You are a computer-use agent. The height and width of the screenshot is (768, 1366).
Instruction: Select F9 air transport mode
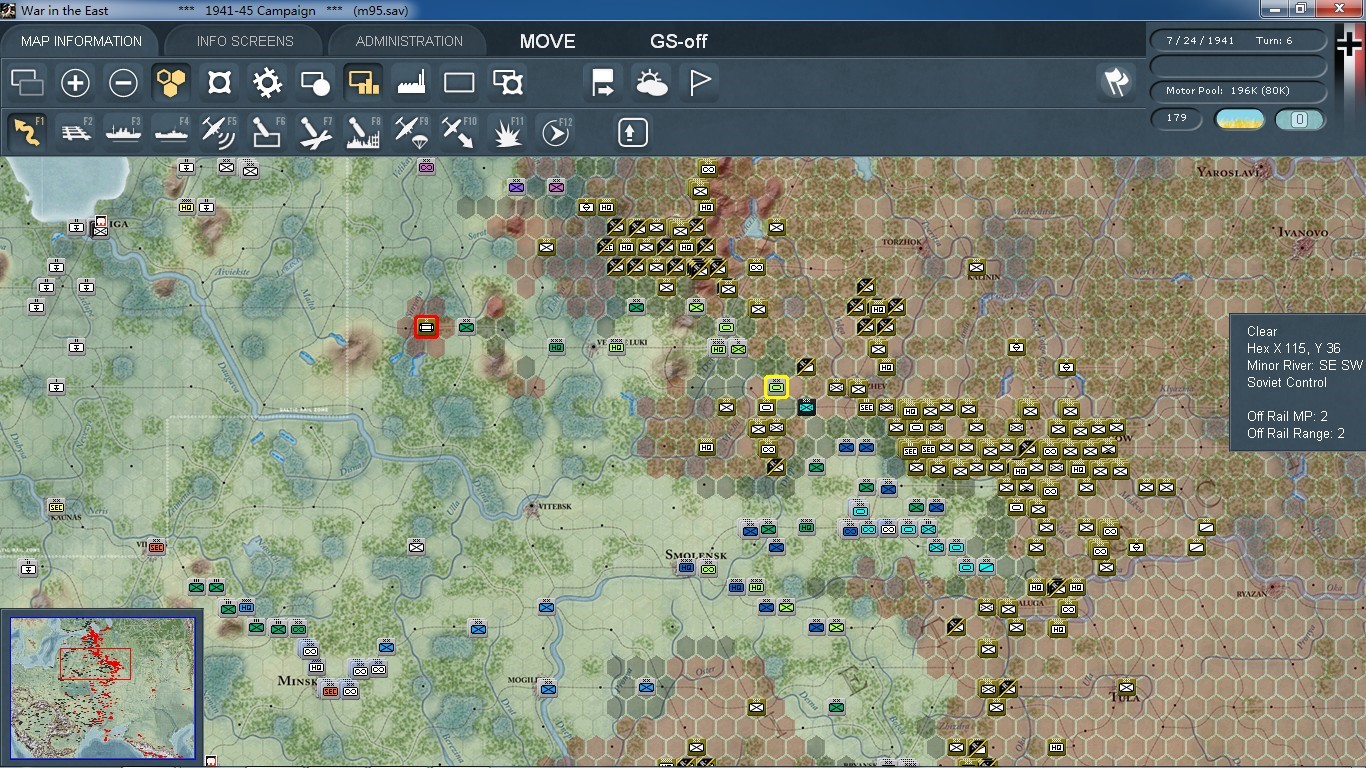(x=411, y=131)
